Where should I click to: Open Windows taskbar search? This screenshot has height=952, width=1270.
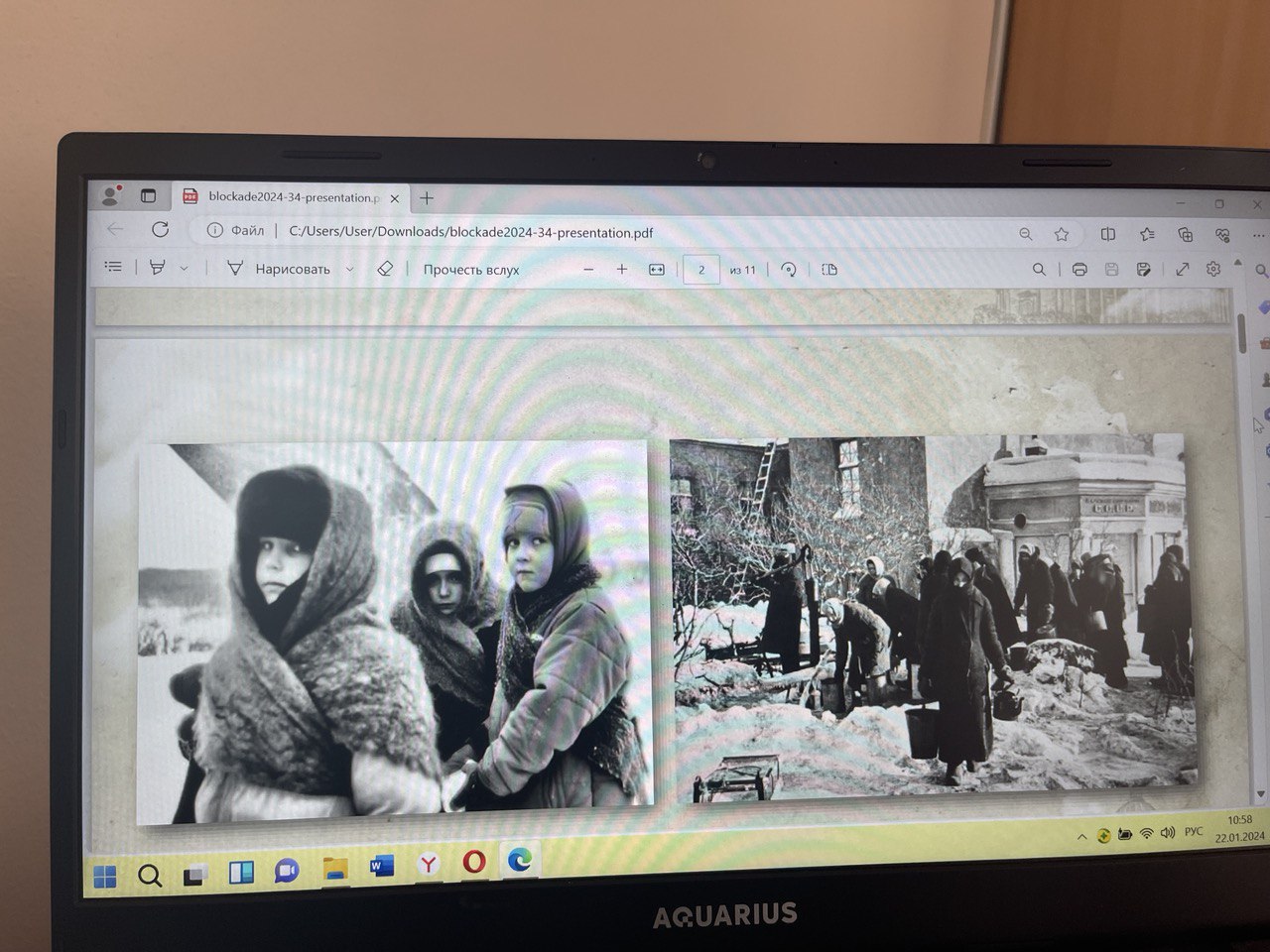(x=150, y=876)
